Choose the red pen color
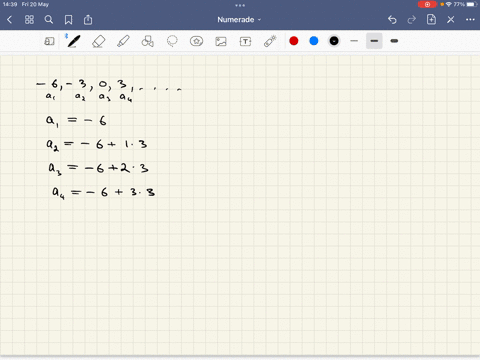Image resolution: width=480 pixels, height=360 pixels. point(294,41)
